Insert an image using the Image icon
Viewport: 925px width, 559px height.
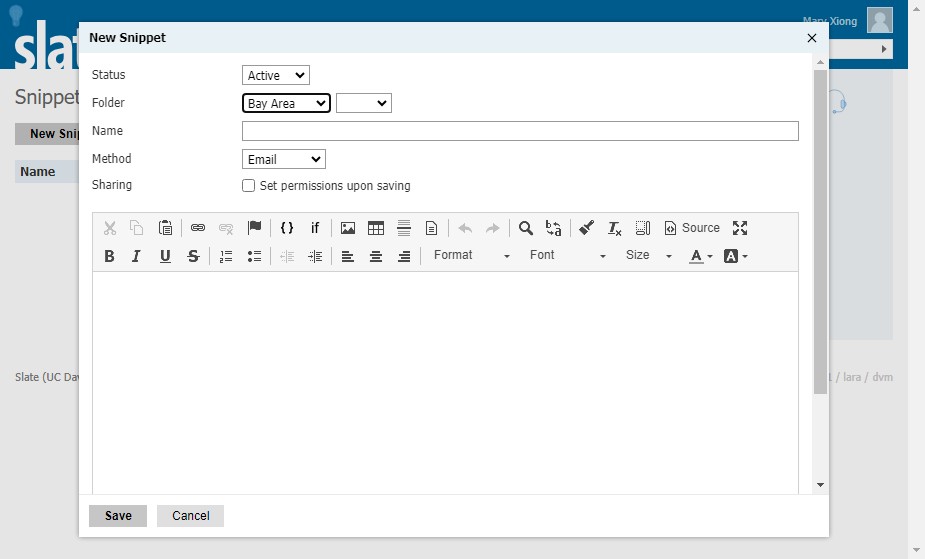click(x=348, y=228)
